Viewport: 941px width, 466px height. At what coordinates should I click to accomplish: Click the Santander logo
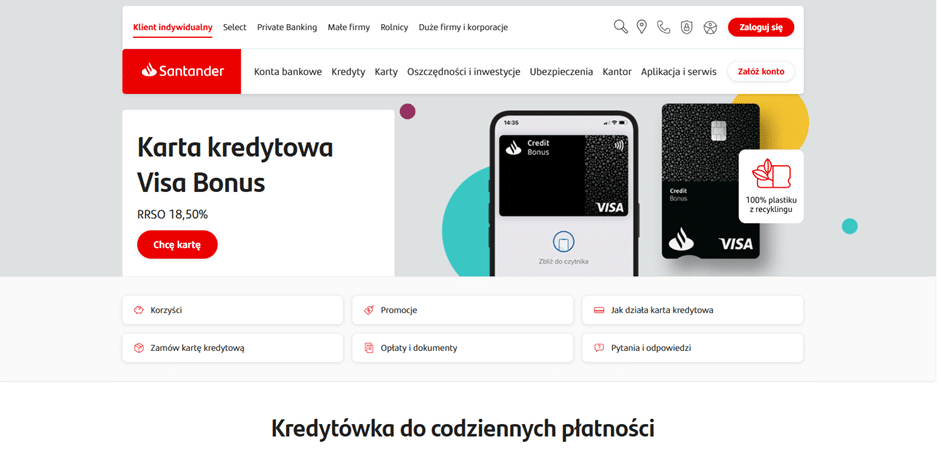182,71
